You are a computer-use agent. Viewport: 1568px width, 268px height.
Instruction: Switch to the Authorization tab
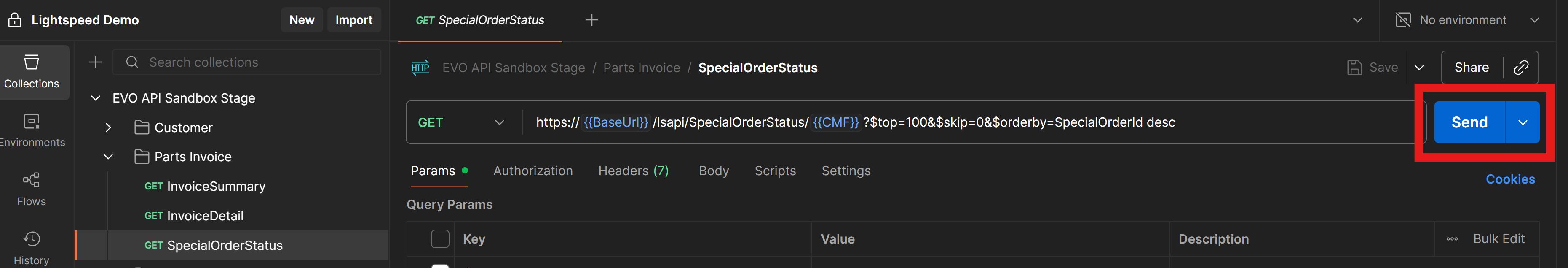(532, 171)
